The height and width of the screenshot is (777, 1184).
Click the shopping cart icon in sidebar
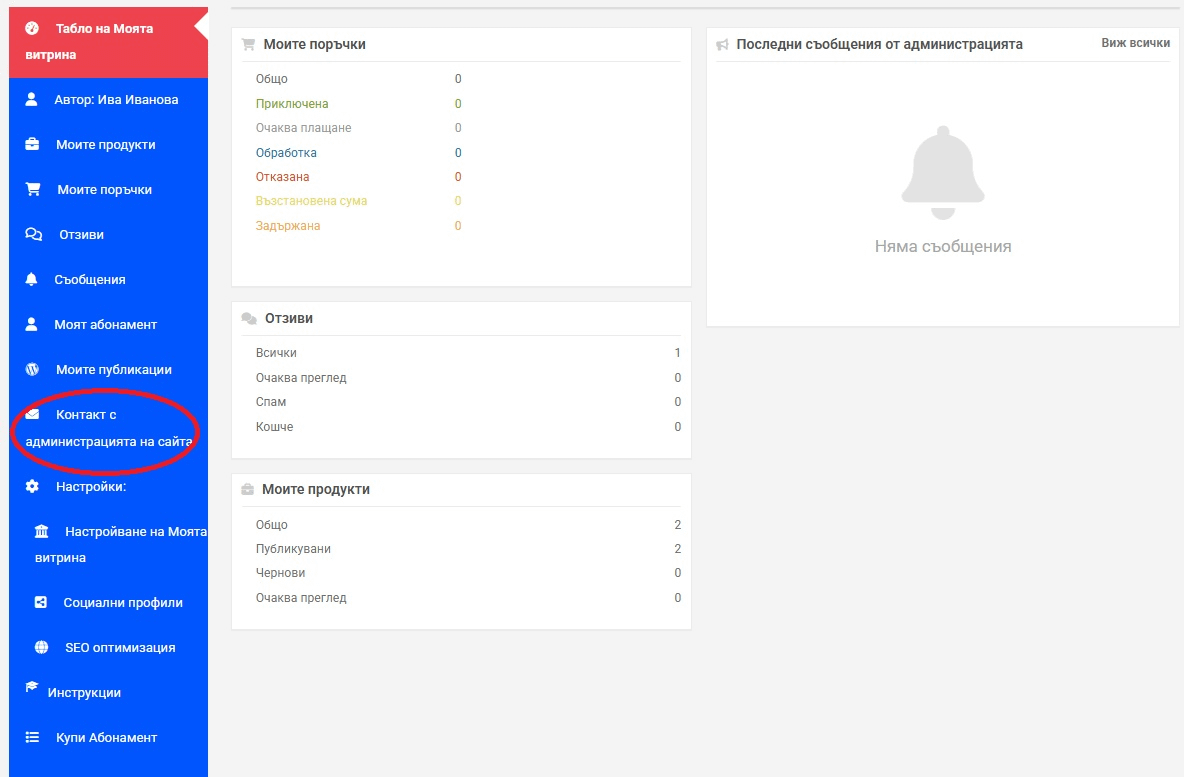pos(33,189)
